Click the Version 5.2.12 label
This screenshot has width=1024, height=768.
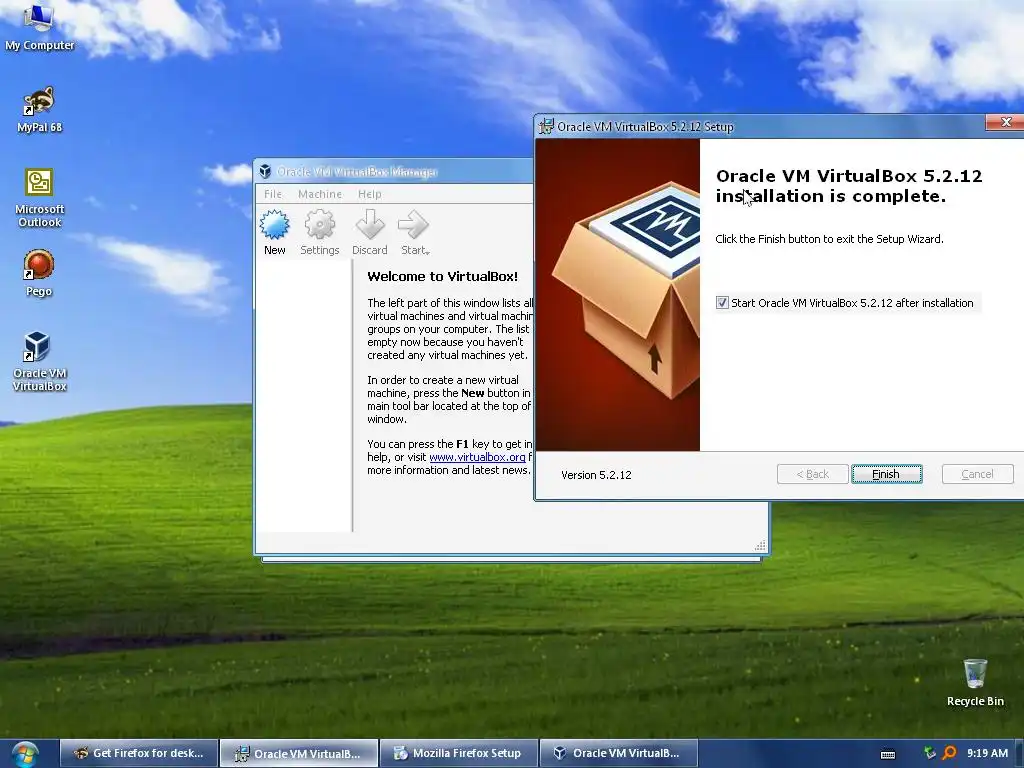(596, 475)
